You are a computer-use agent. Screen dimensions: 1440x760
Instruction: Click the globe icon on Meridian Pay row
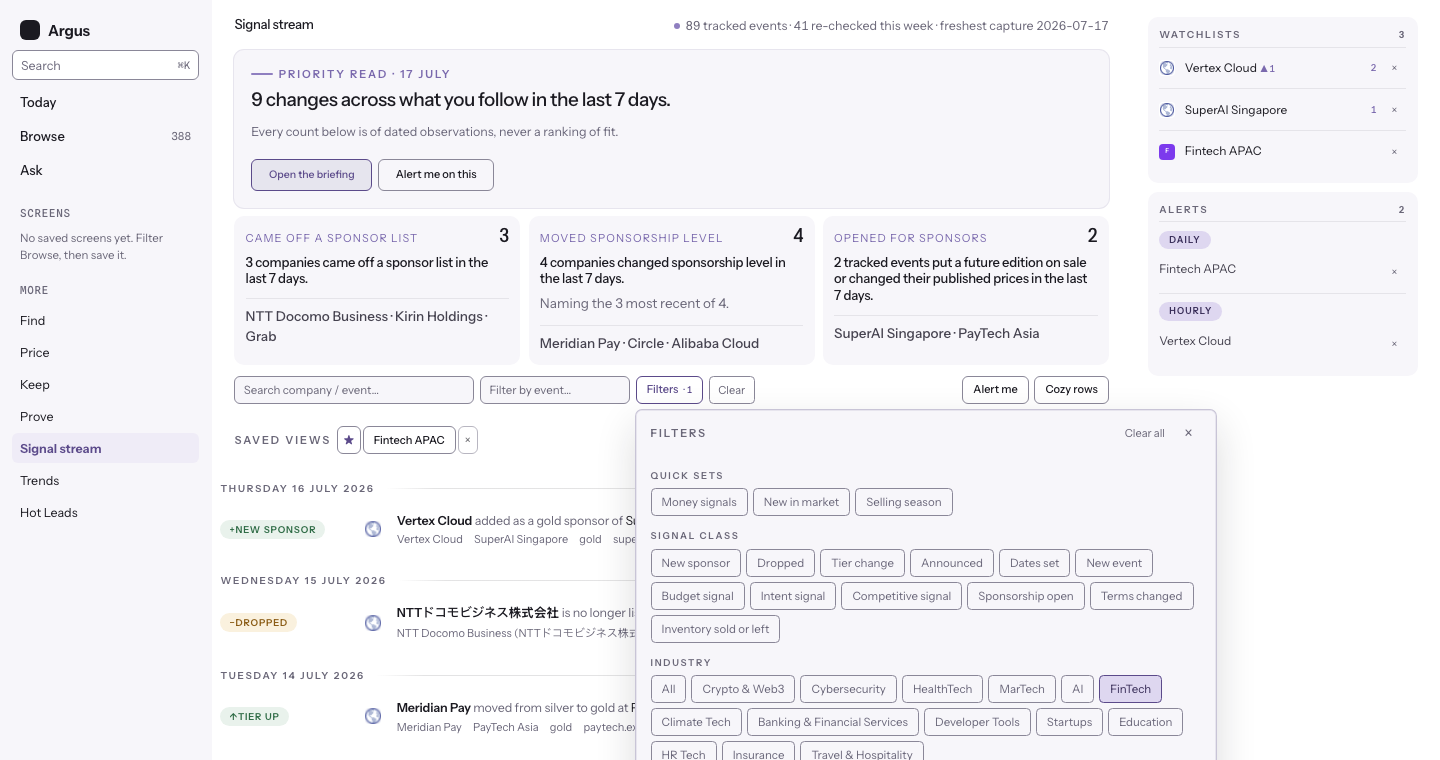(x=373, y=716)
